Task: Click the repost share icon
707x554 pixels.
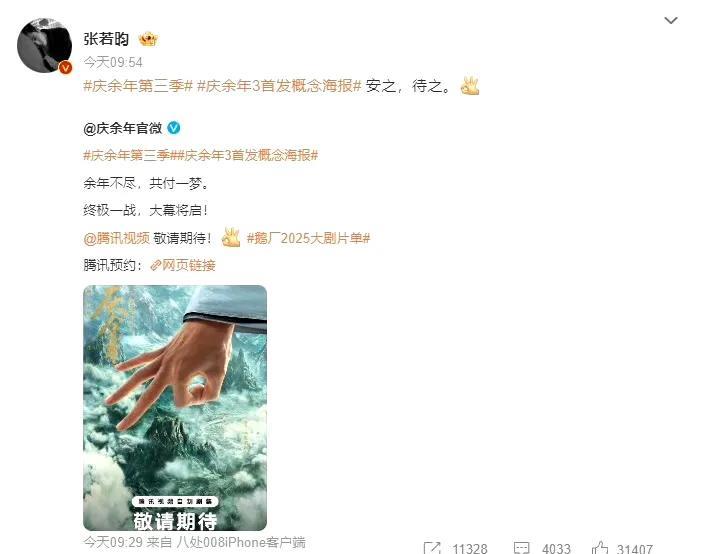Action: pos(432,548)
